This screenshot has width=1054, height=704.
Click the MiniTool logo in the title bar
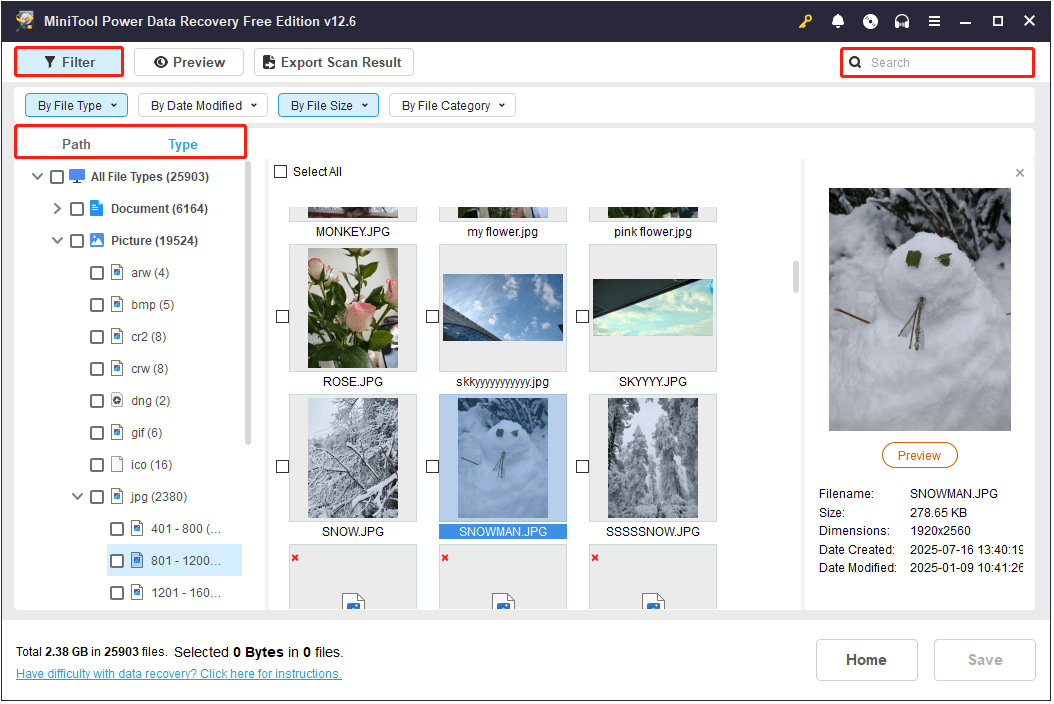pyautogui.click(x=23, y=20)
